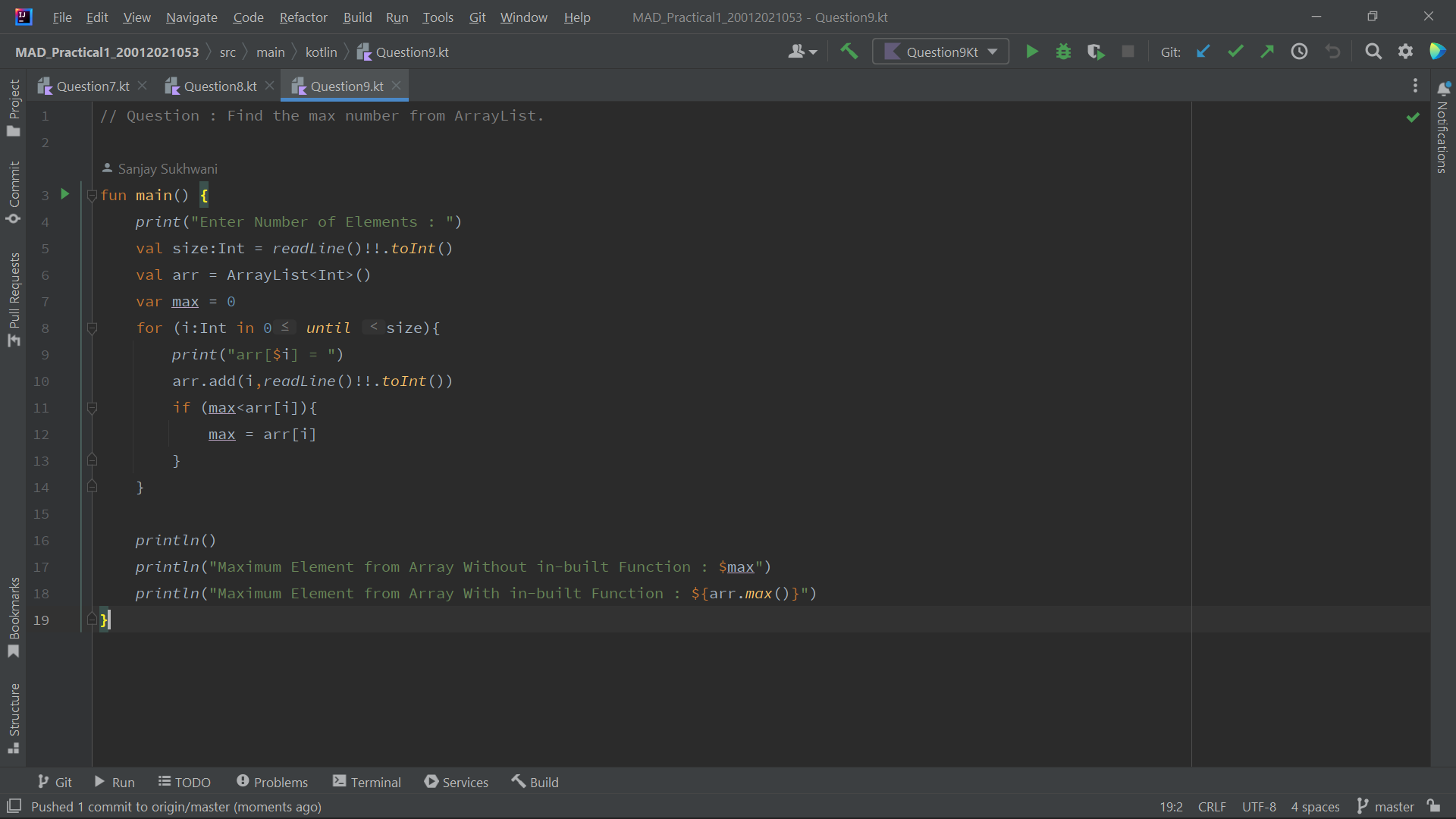
Task: Open the Terminal tool window button
Action: pyautogui.click(x=367, y=782)
